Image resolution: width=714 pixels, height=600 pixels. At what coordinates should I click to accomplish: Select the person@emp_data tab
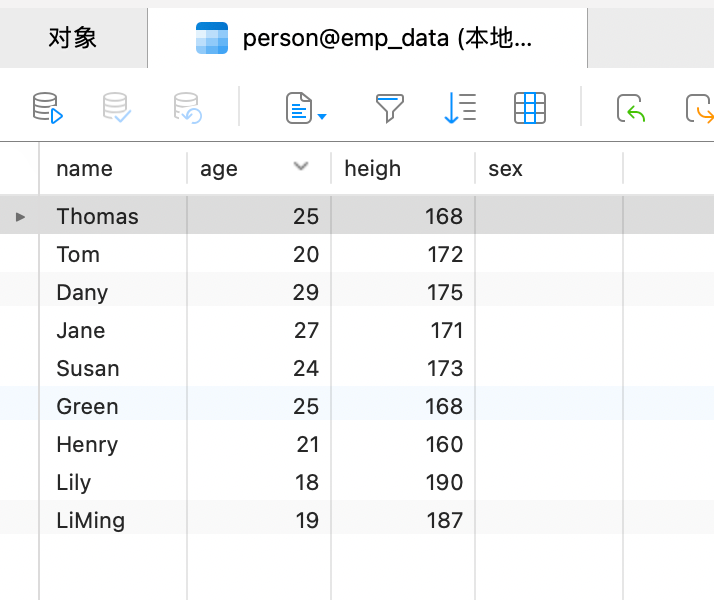point(367,38)
